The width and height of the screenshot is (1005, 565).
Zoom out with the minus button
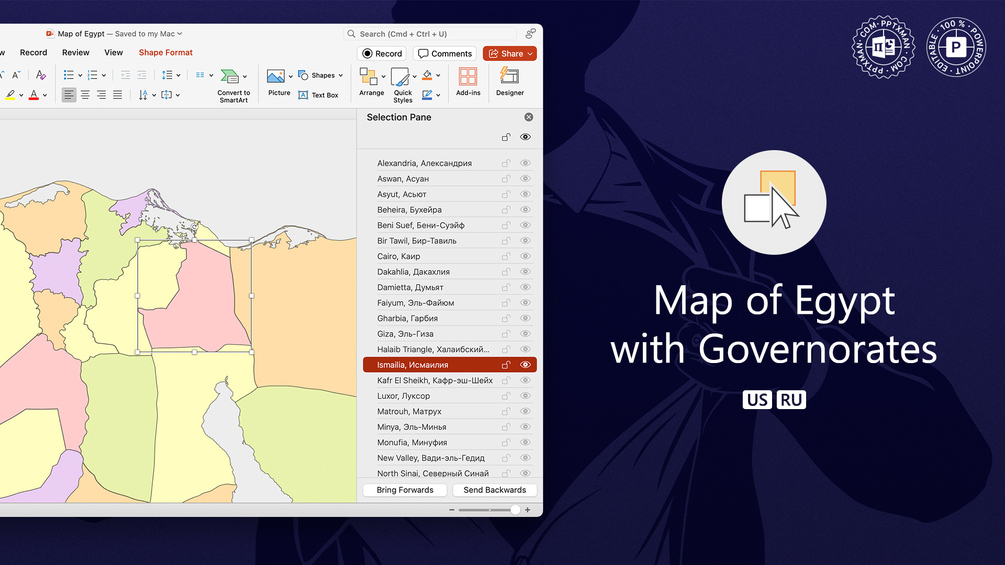coord(452,510)
